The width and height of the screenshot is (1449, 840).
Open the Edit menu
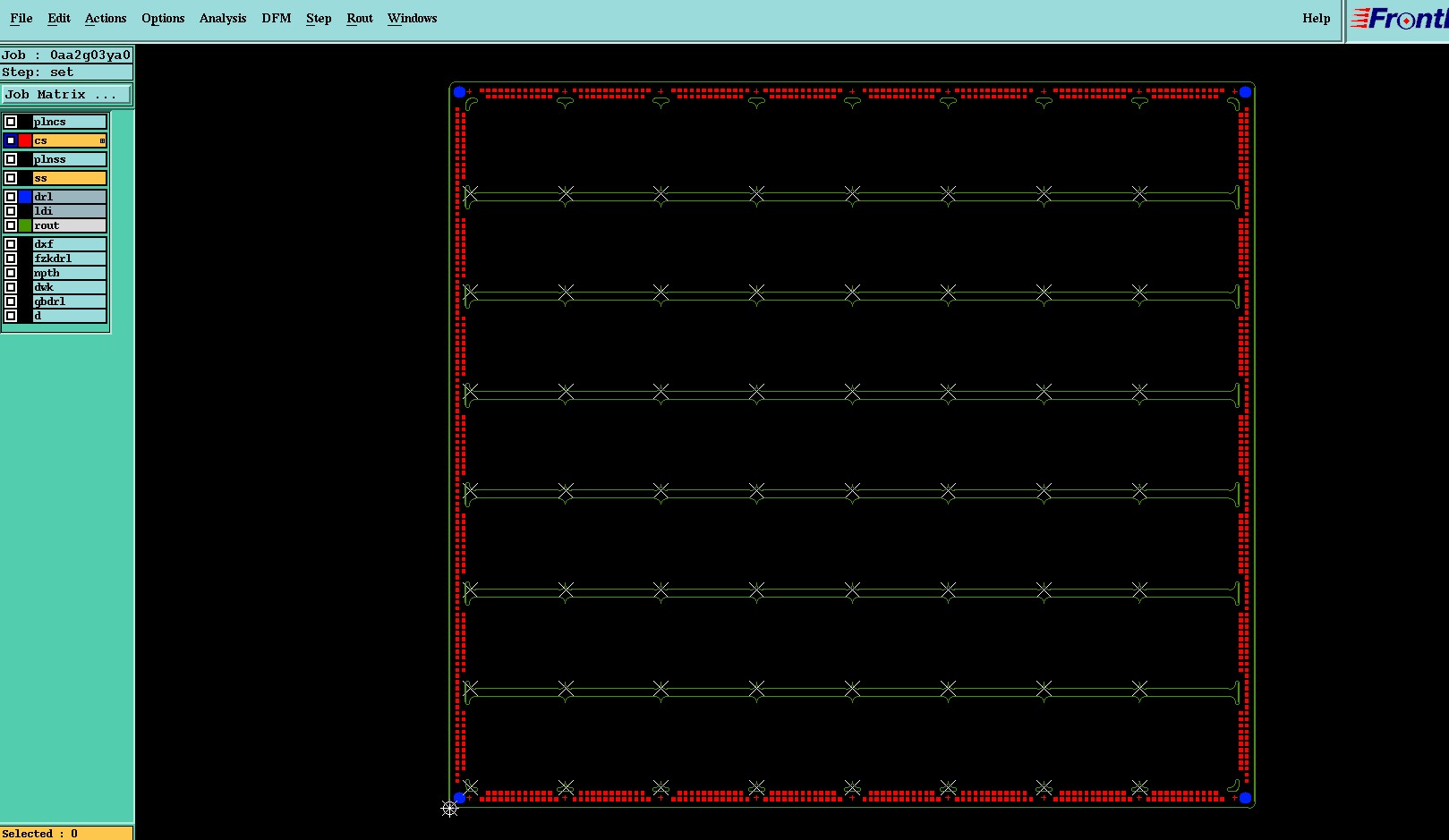59,18
